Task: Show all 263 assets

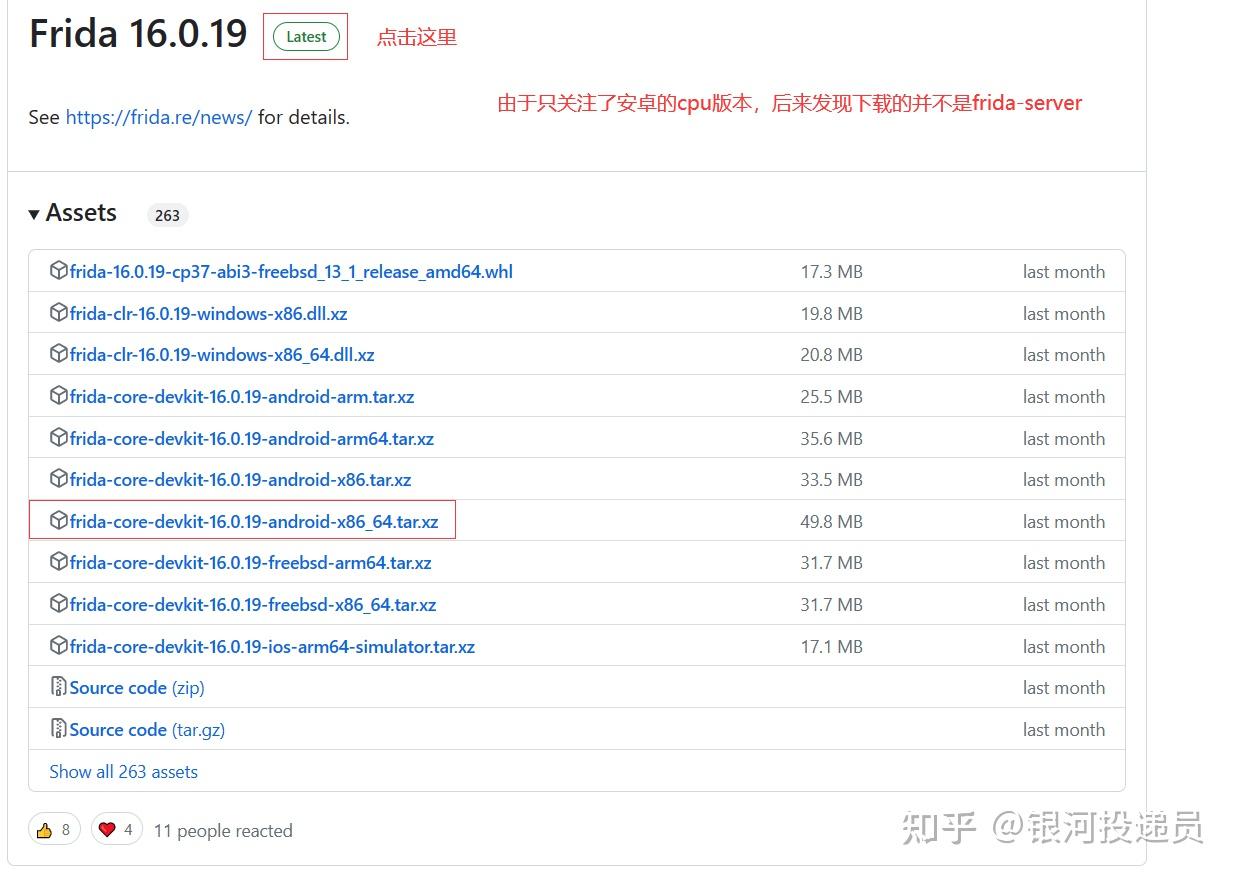Action: click(x=123, y=771)
